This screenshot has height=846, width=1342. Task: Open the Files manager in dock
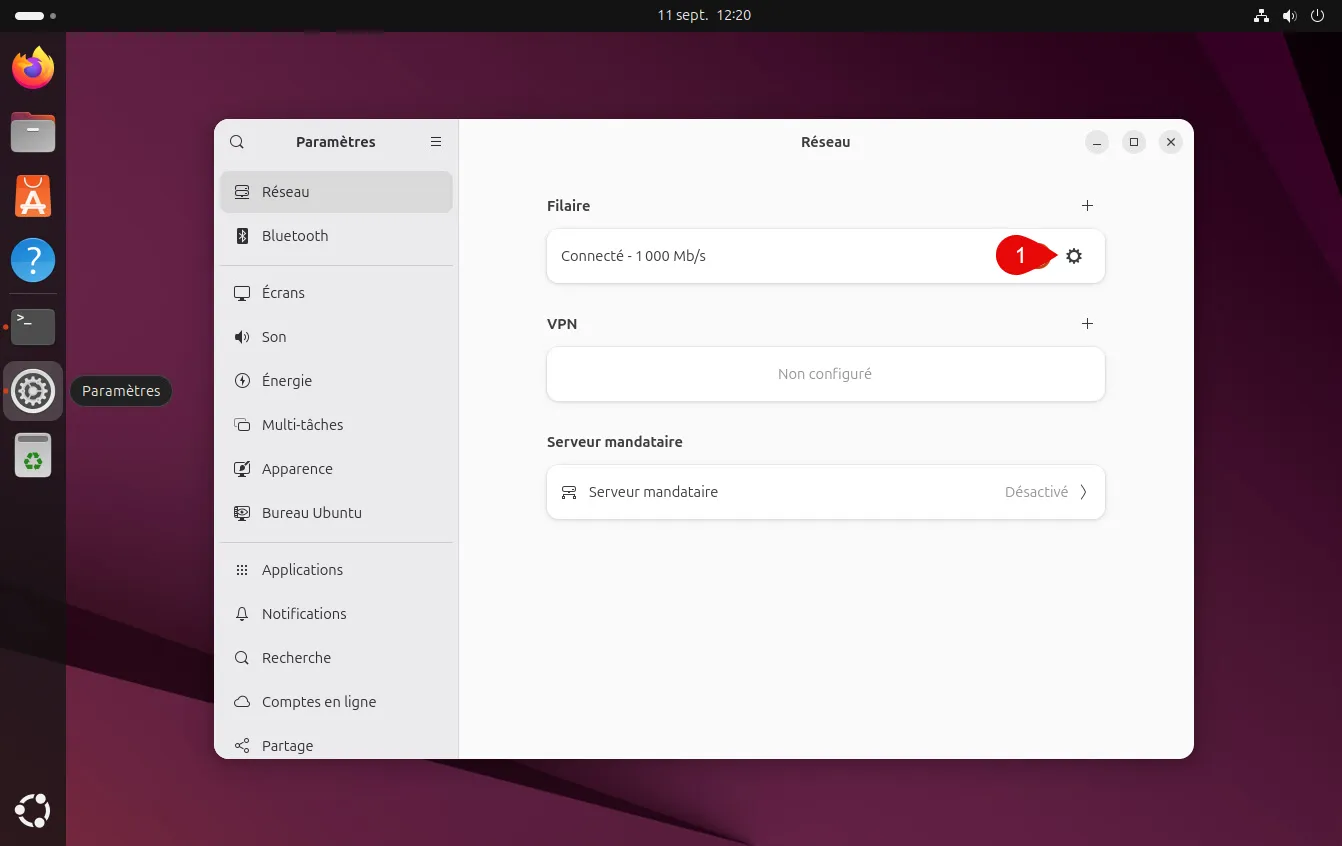point(33,132)
